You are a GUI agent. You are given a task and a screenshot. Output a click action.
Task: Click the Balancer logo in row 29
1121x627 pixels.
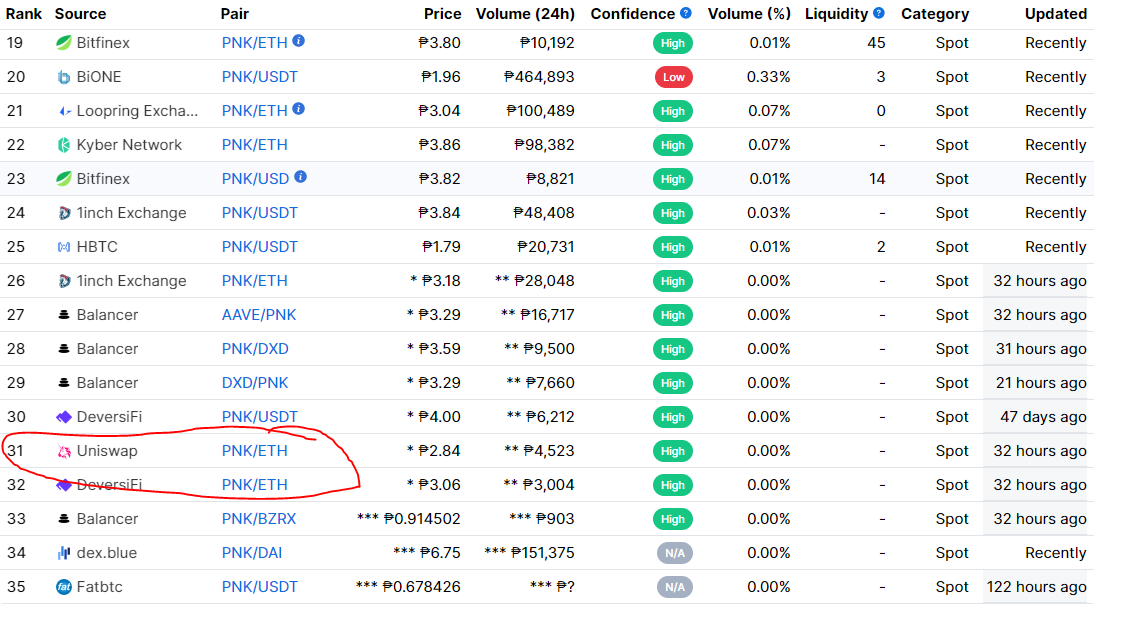click(x=64, y=382)
